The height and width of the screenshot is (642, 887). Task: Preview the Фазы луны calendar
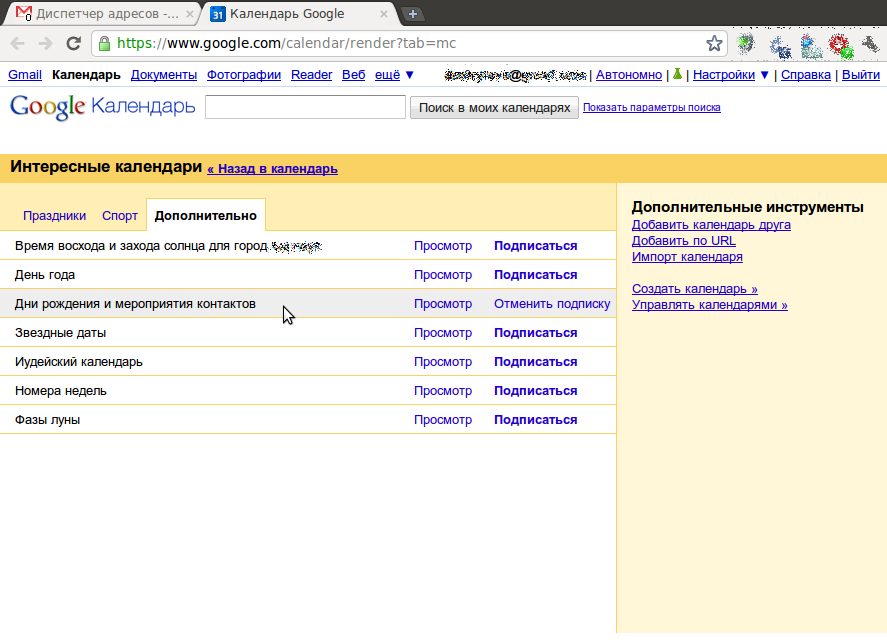pos(443,420)
